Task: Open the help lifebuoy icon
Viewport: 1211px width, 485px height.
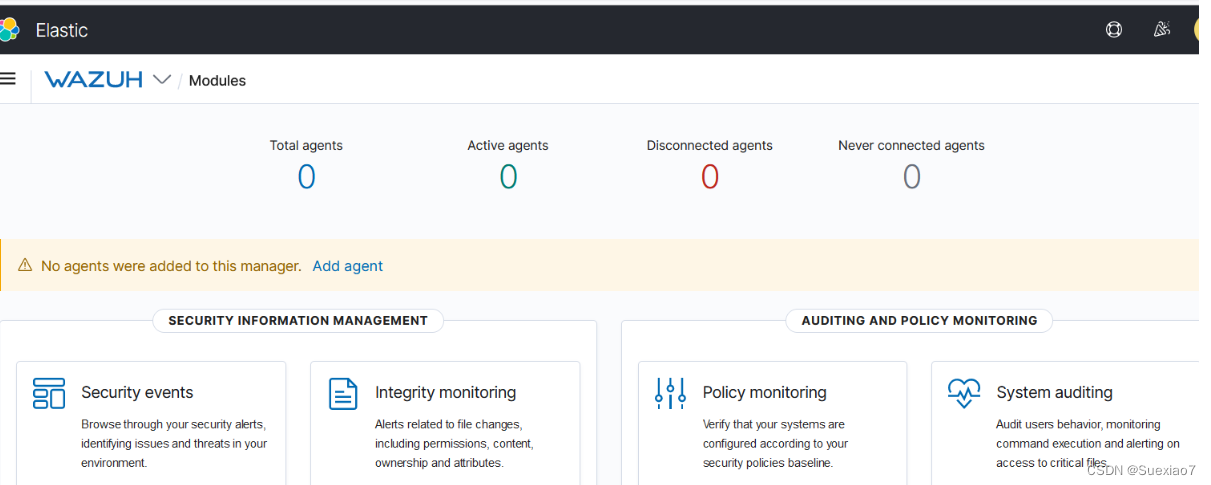Action: tap(1114, 30)
